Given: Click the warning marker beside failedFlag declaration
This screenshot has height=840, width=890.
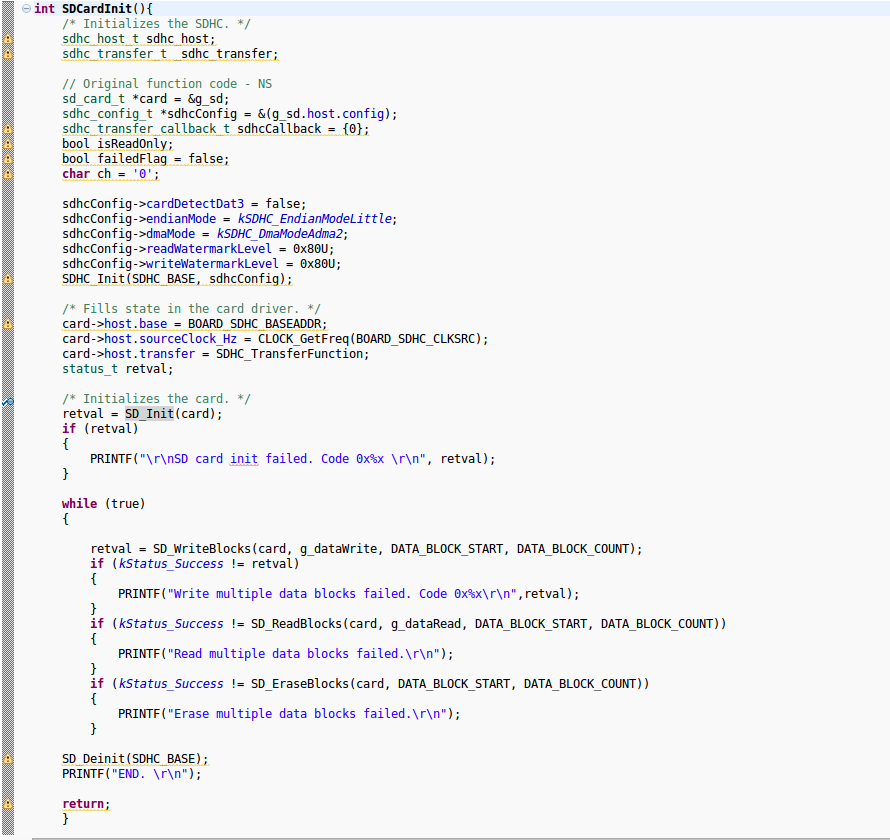Looking at the screenshot, I should tap(7, 158).
